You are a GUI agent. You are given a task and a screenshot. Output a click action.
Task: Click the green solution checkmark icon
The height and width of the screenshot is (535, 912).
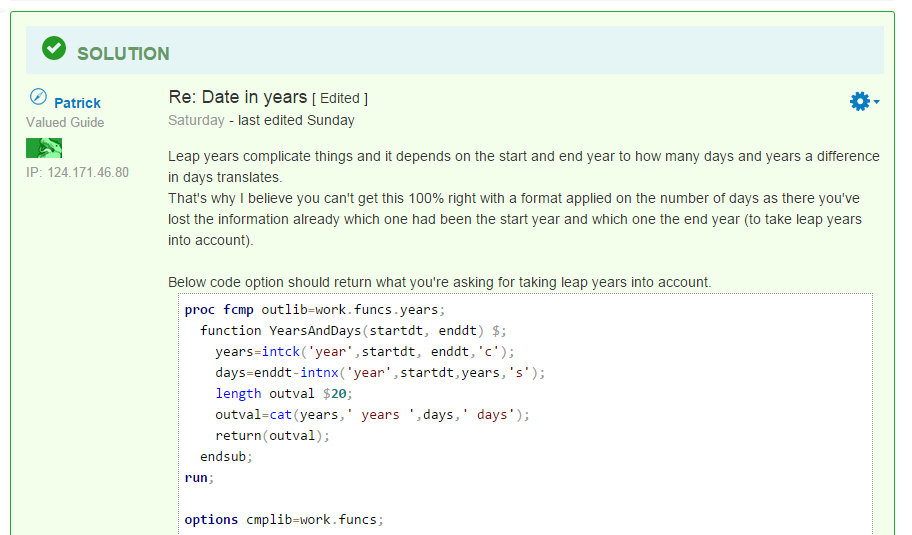[x=54, y=48]
